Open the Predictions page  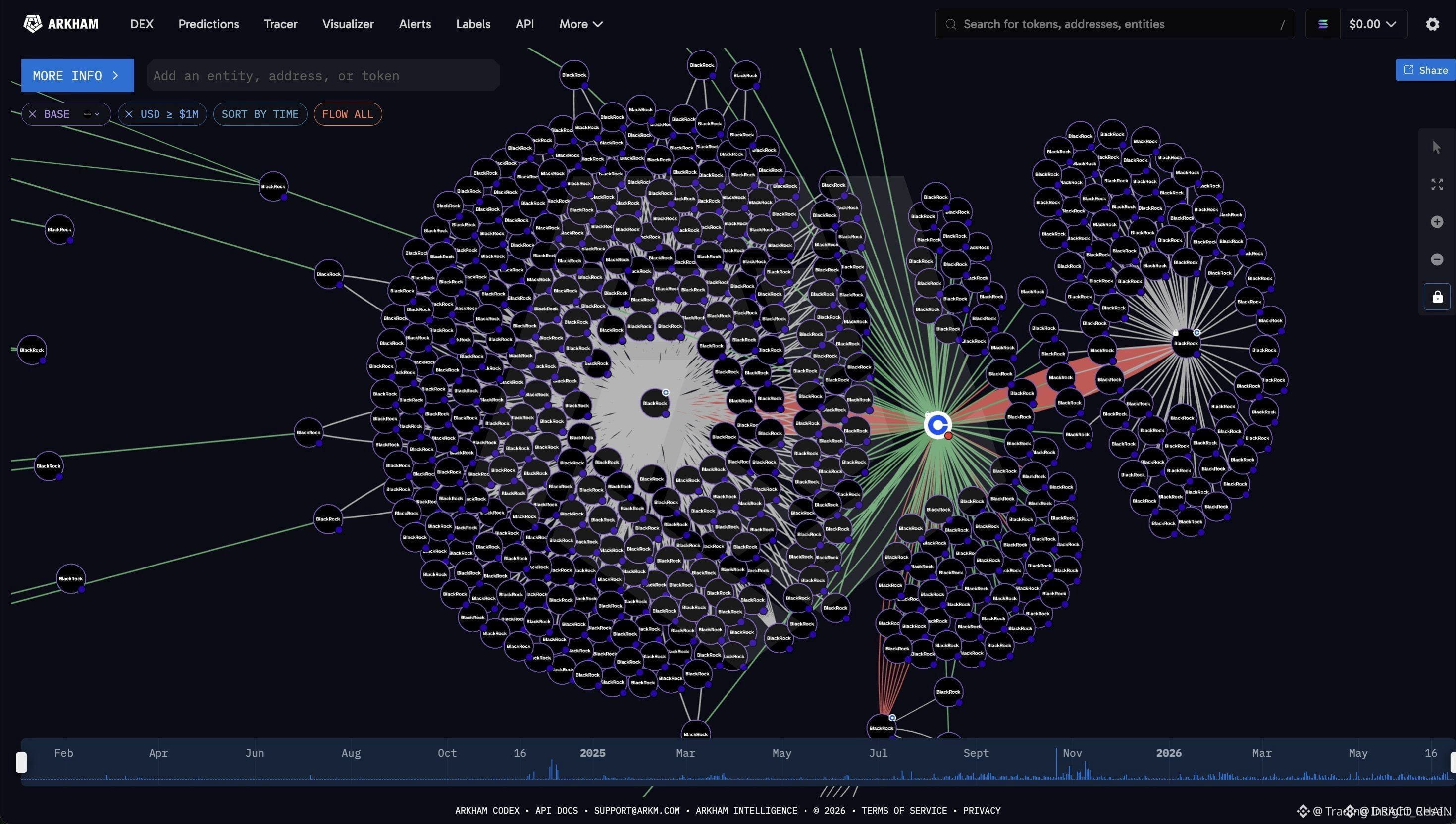click(208, 24)
